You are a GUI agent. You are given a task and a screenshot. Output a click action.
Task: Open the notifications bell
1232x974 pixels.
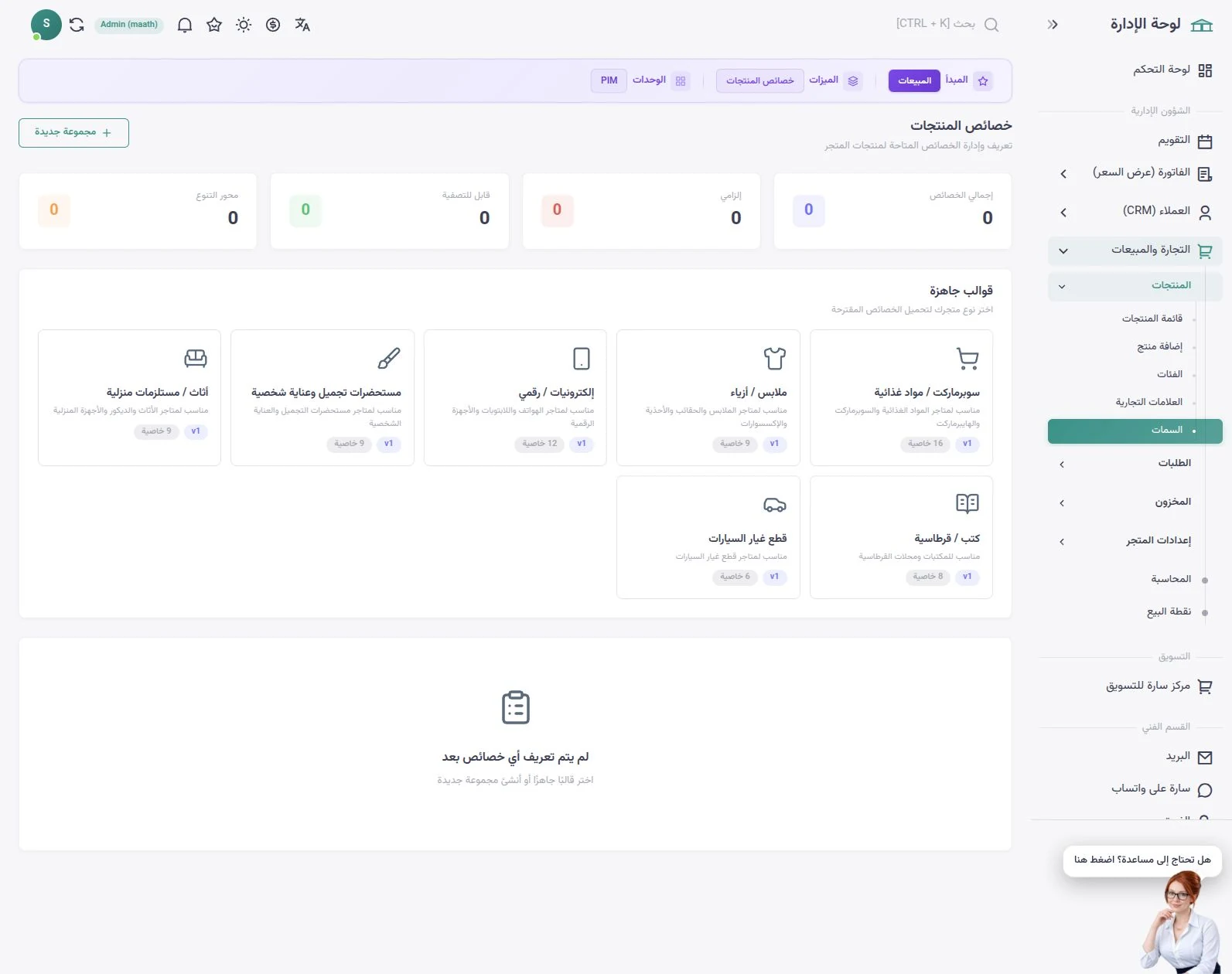coord(184,25)
